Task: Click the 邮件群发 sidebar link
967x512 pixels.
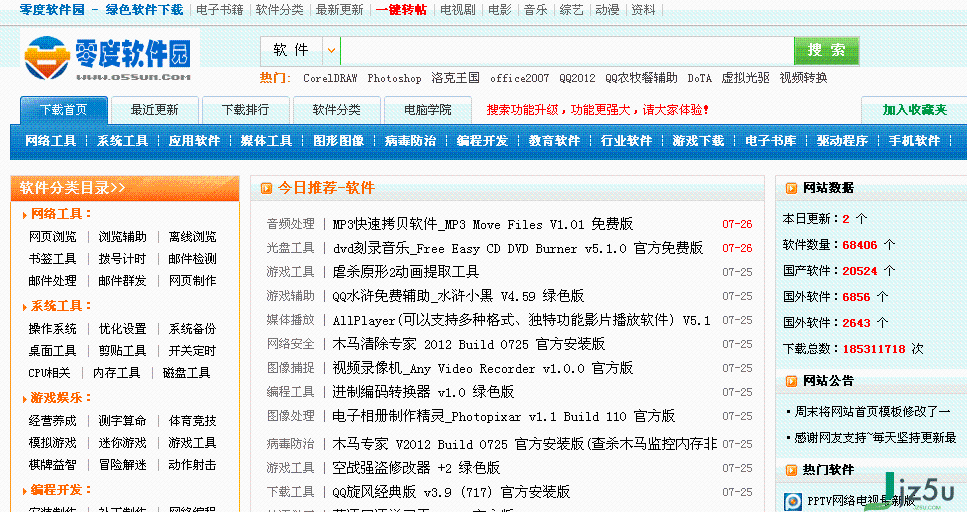Action: (122, 281)
